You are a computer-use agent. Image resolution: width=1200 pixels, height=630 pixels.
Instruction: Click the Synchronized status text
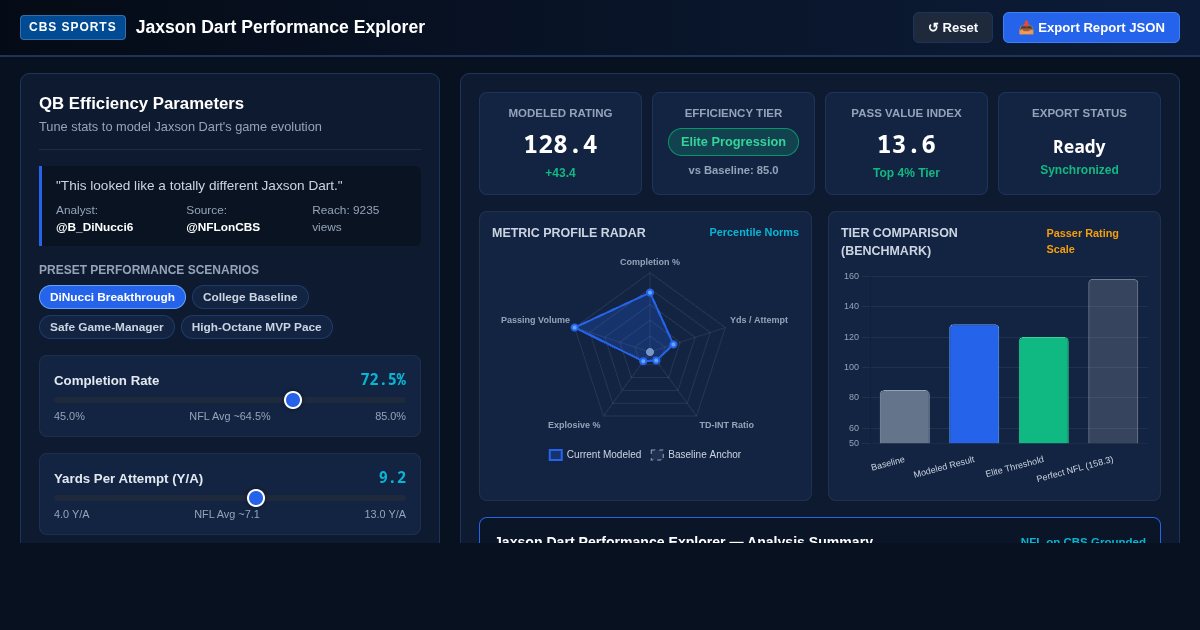click(1079, 170)
